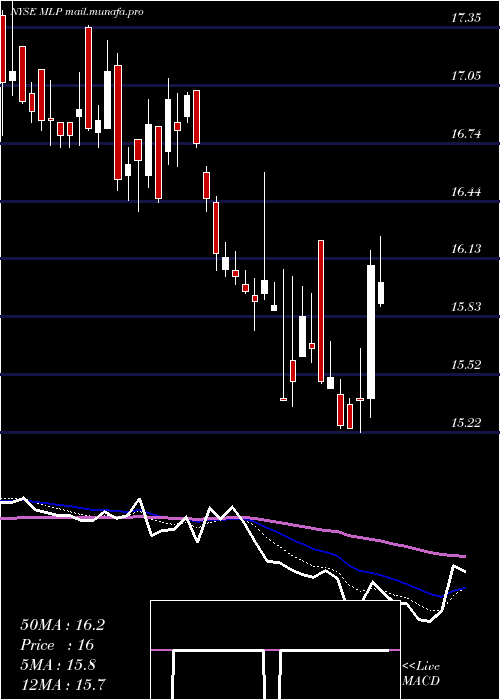
Task: Click the Price : 16 value
Action: 57,645
